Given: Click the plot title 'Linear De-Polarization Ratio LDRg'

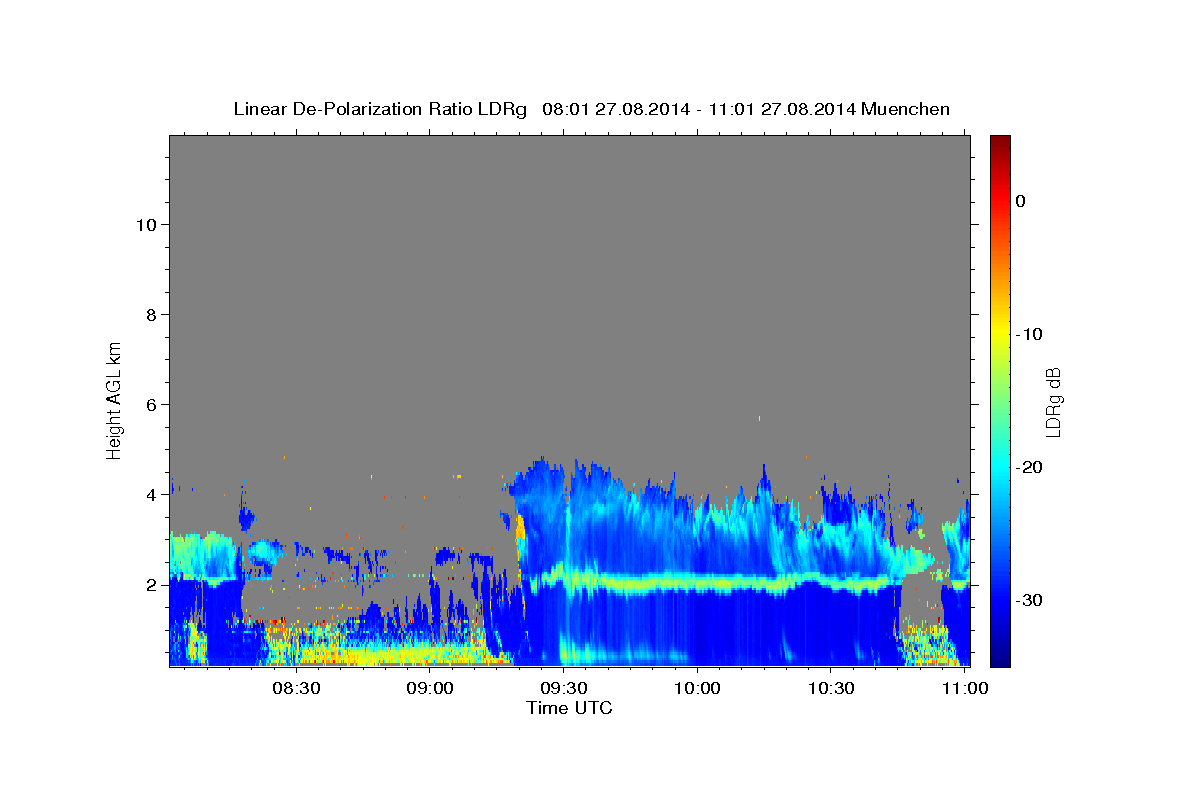Looking at the screenshot, I should pos(379,109).
